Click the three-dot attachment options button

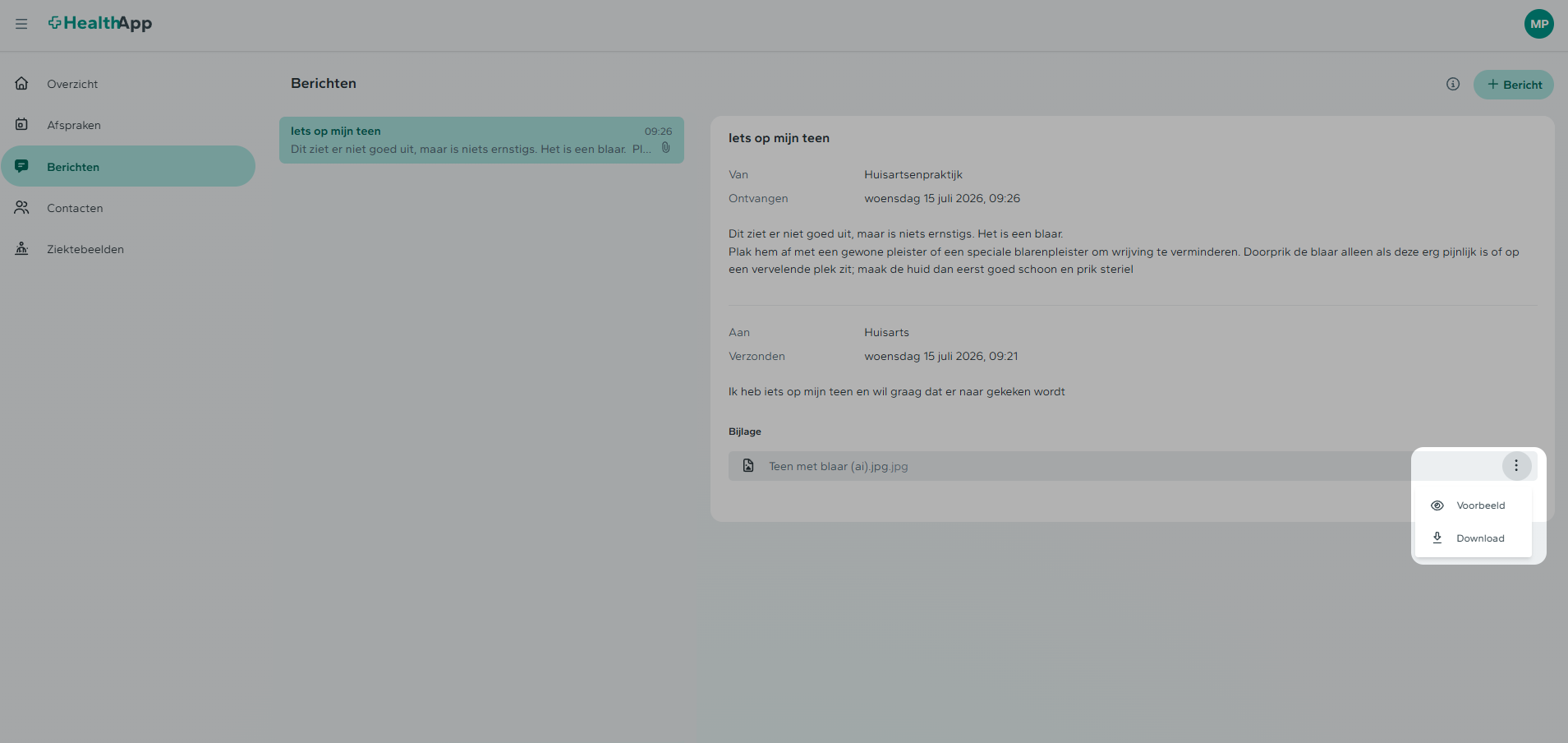coord(1516,465)
